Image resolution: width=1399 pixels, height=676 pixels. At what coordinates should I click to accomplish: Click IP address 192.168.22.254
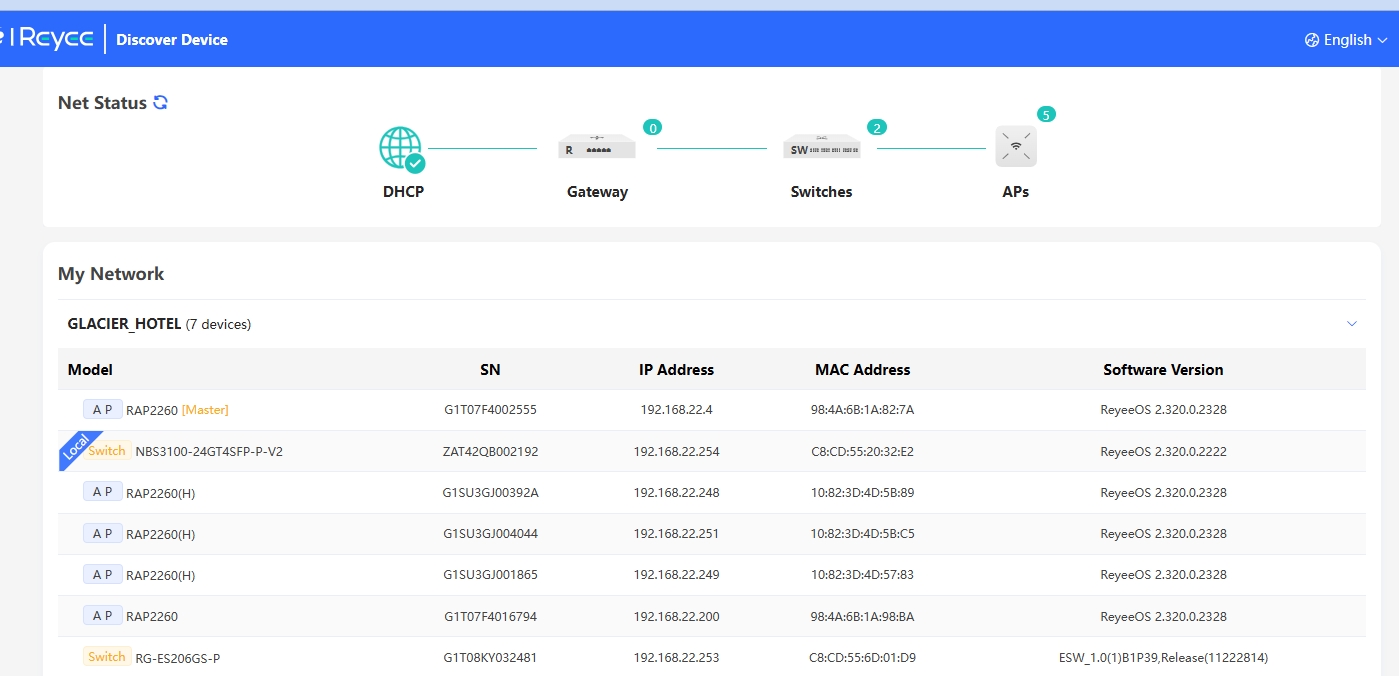676,451
